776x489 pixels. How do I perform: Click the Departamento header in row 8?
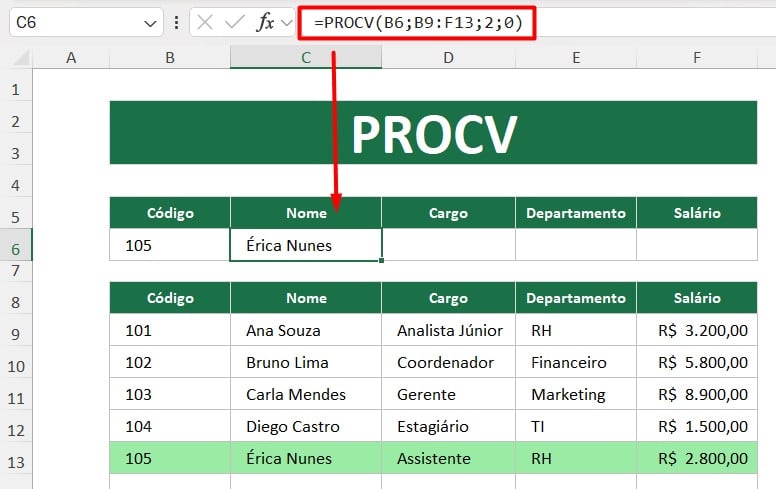[x=576, y=298]
